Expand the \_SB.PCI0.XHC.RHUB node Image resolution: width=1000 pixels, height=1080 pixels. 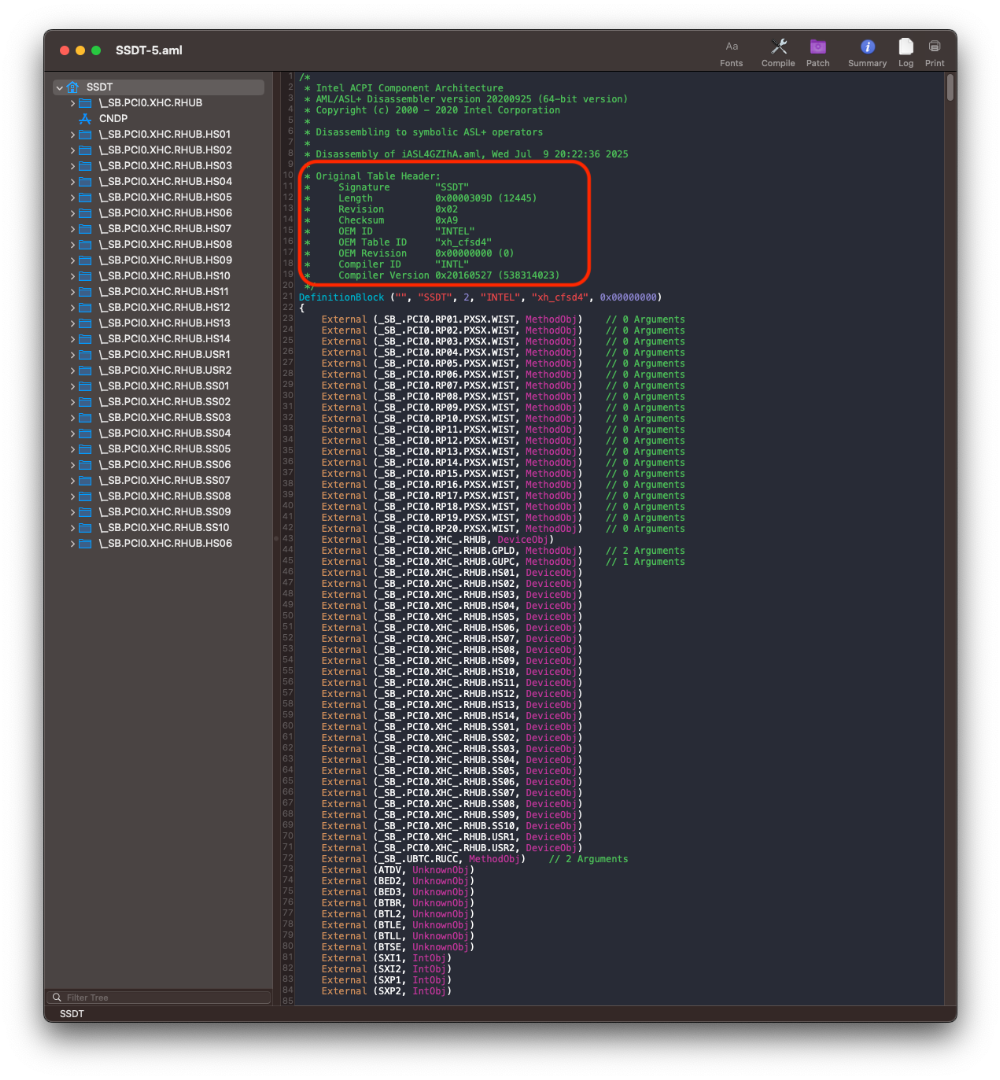tap(73, 103)
